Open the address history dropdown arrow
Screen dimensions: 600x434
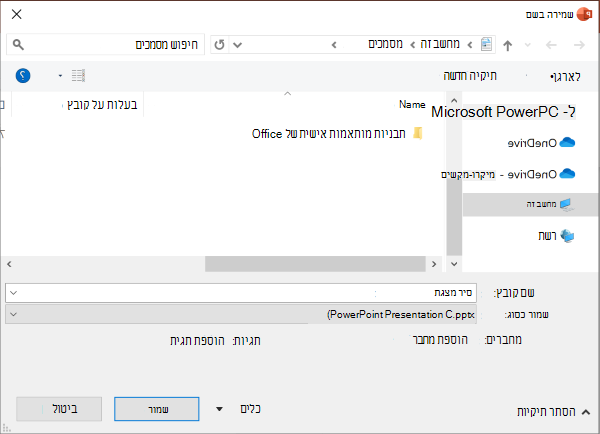click(237, 45)
